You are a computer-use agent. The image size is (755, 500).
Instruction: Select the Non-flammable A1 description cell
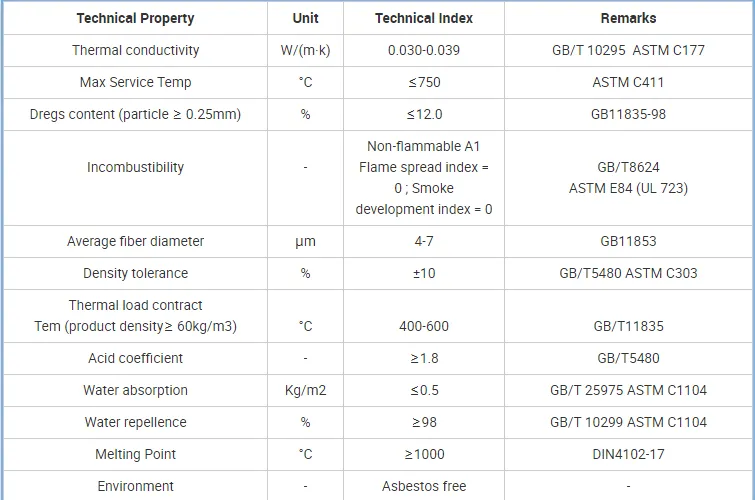[424, 178]
